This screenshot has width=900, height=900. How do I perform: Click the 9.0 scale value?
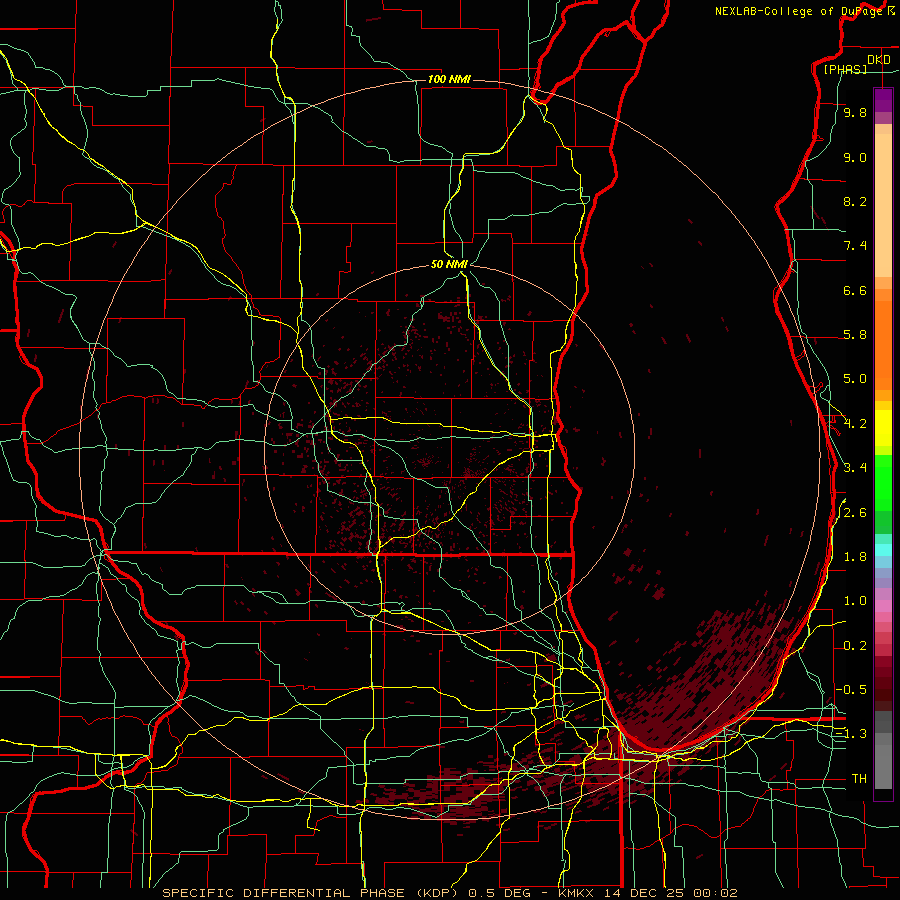(855, 157)
